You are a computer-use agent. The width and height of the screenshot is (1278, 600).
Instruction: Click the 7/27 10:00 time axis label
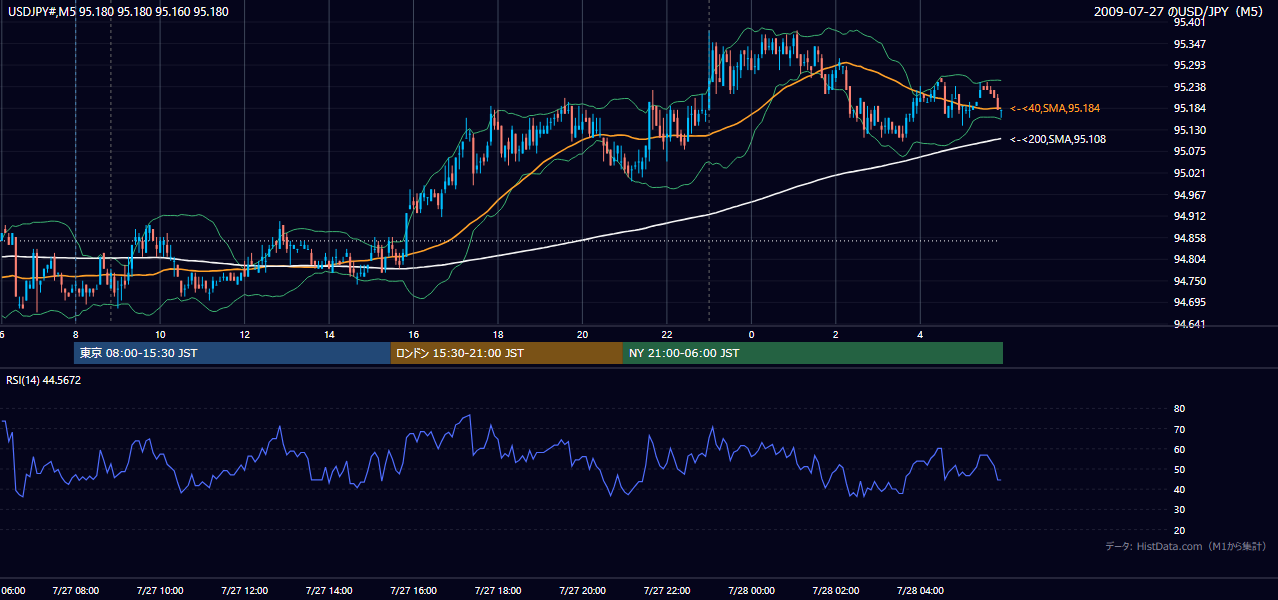pos(160,591)
